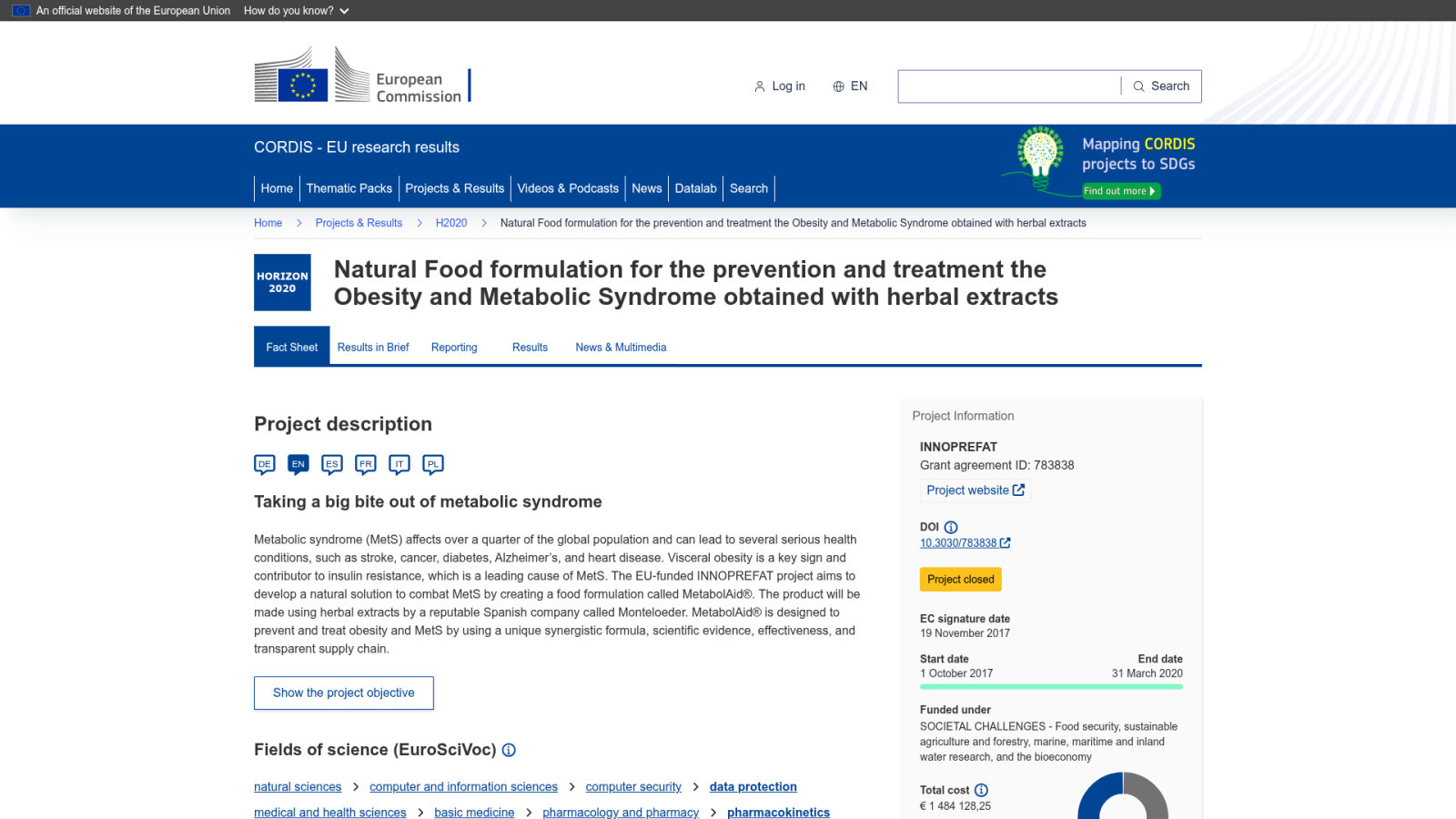The height and width of the screenshot is (819, 1456).
Task: Click computer and information sciences link
Action: tap(463, 787)
